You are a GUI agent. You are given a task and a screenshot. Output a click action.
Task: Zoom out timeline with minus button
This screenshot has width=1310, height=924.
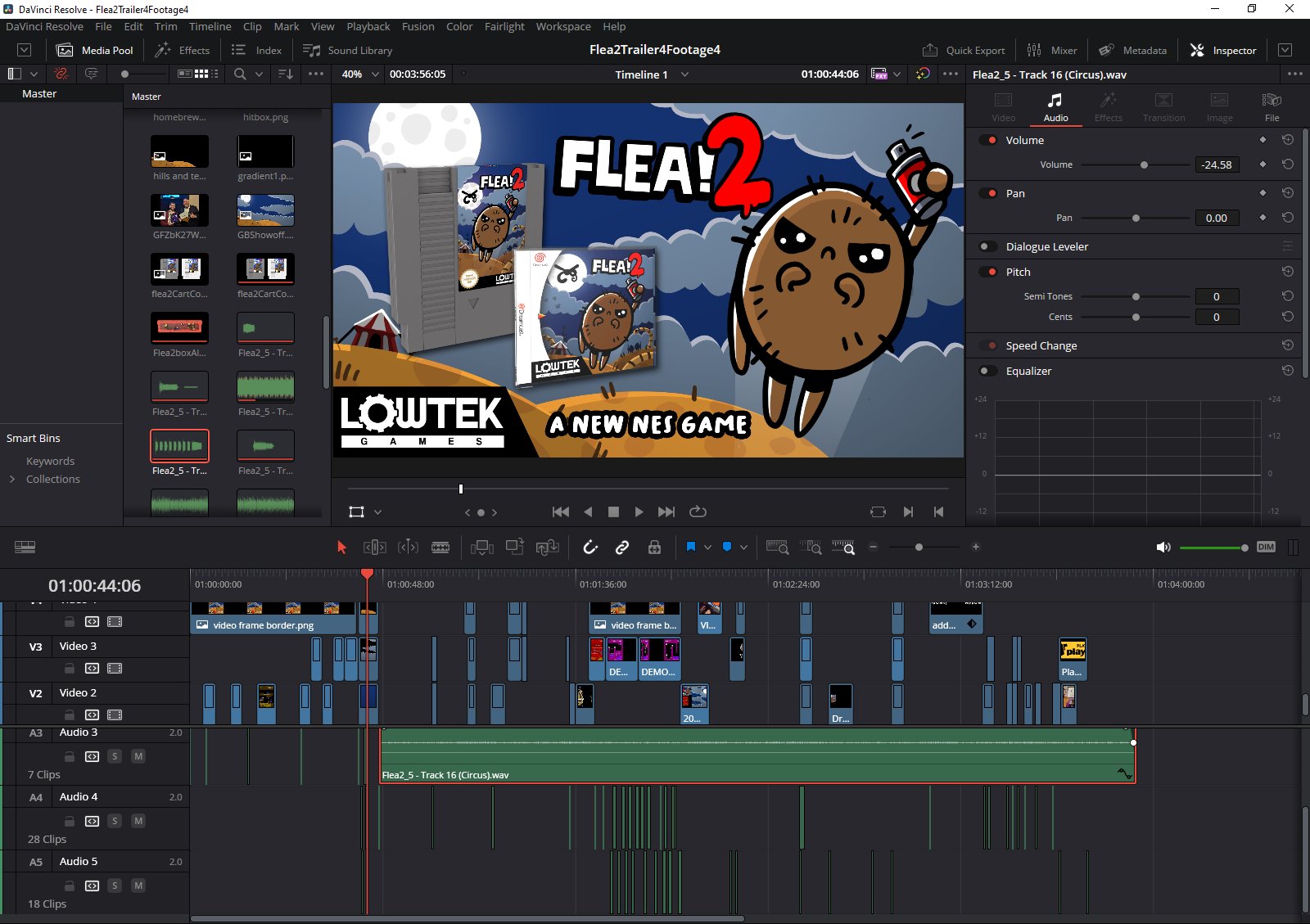pyautogui.click(x=874, y=547)
